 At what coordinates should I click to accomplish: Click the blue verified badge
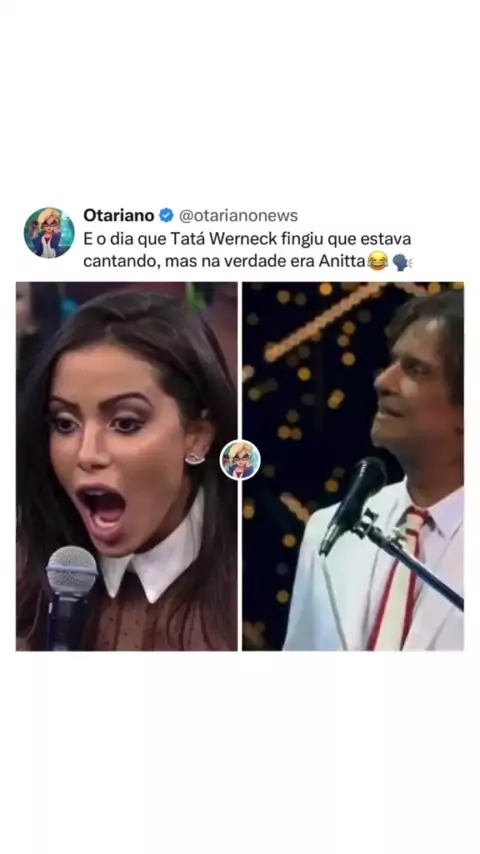point(166,216)
